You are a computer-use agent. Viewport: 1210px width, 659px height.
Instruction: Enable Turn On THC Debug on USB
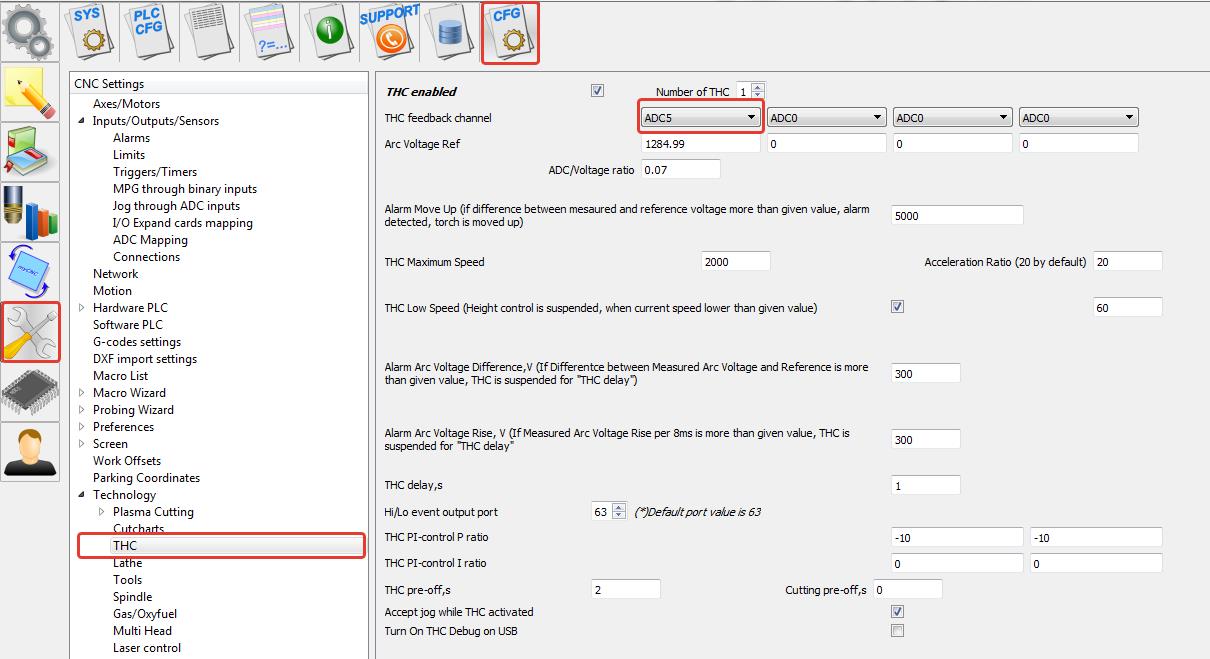point(897,630)
